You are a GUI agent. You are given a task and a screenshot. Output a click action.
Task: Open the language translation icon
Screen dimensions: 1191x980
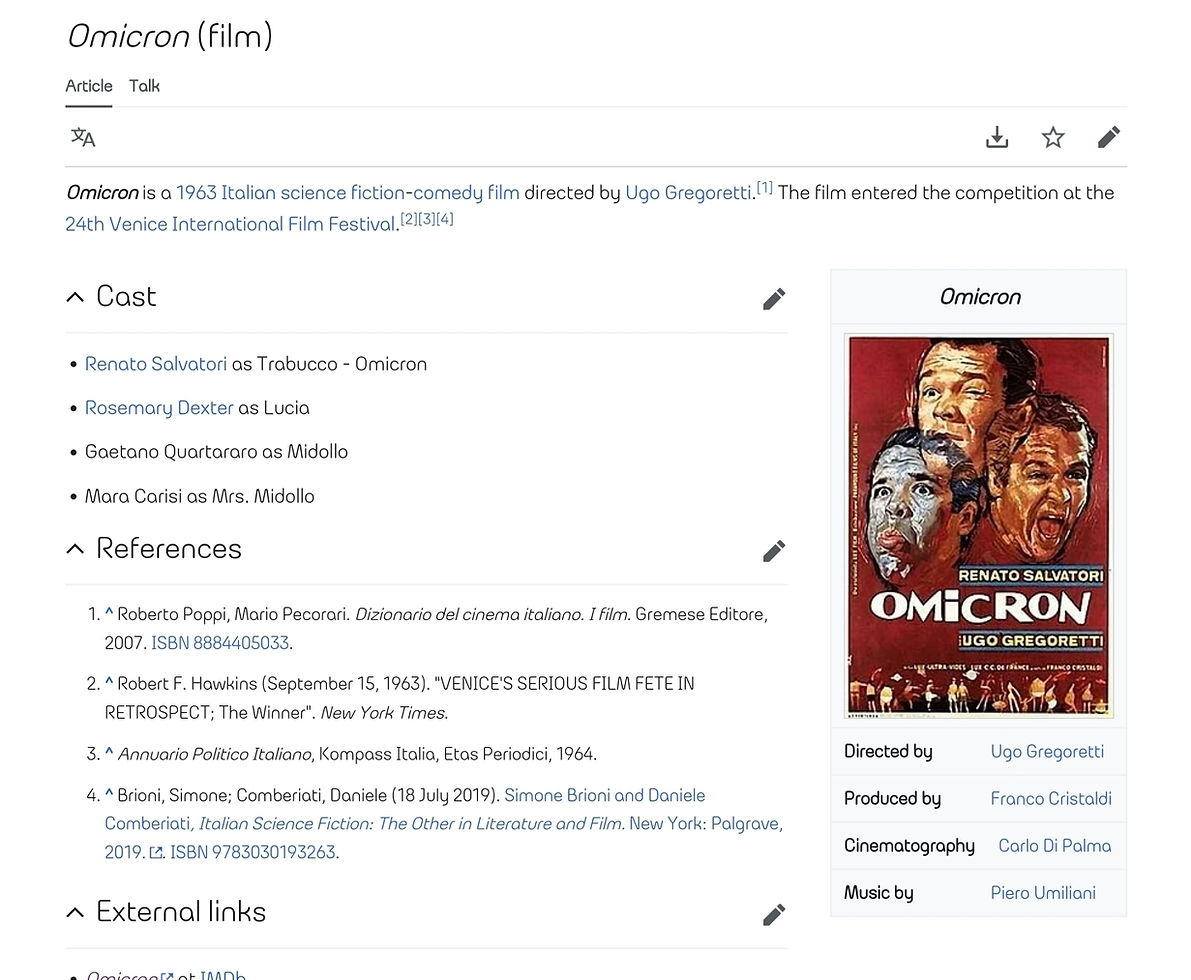click(83, 138)
